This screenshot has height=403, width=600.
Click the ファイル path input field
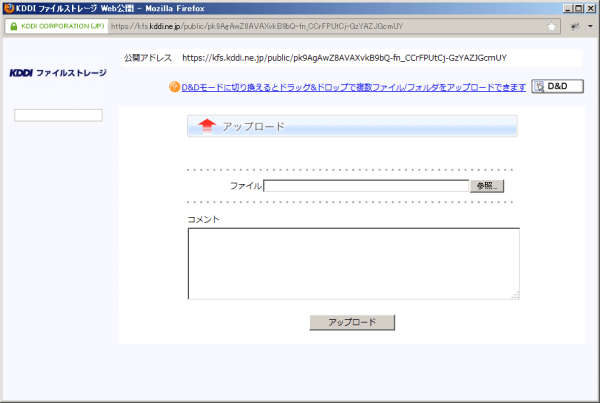366,186
